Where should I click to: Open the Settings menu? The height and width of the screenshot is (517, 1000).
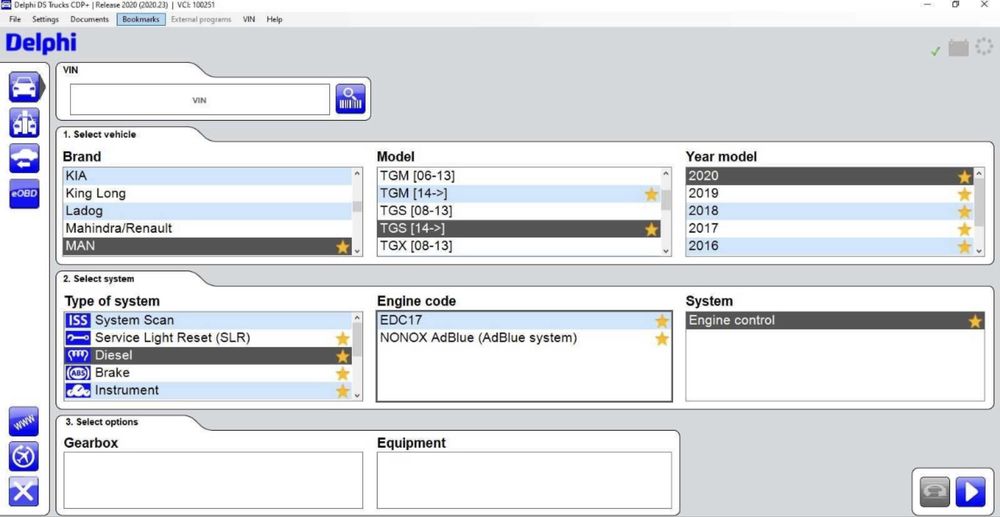45,19
